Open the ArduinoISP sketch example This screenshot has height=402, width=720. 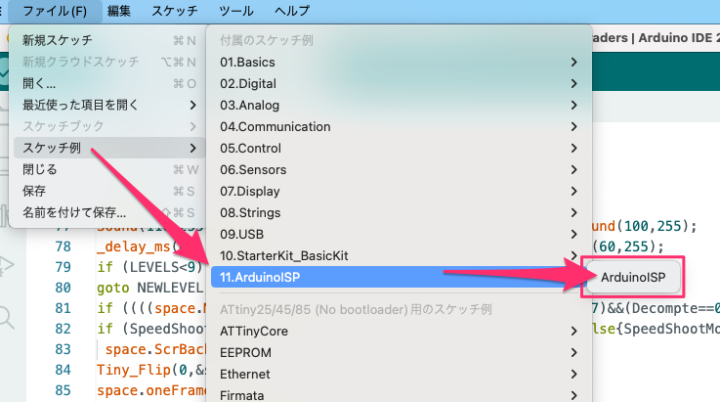(632, 274)
